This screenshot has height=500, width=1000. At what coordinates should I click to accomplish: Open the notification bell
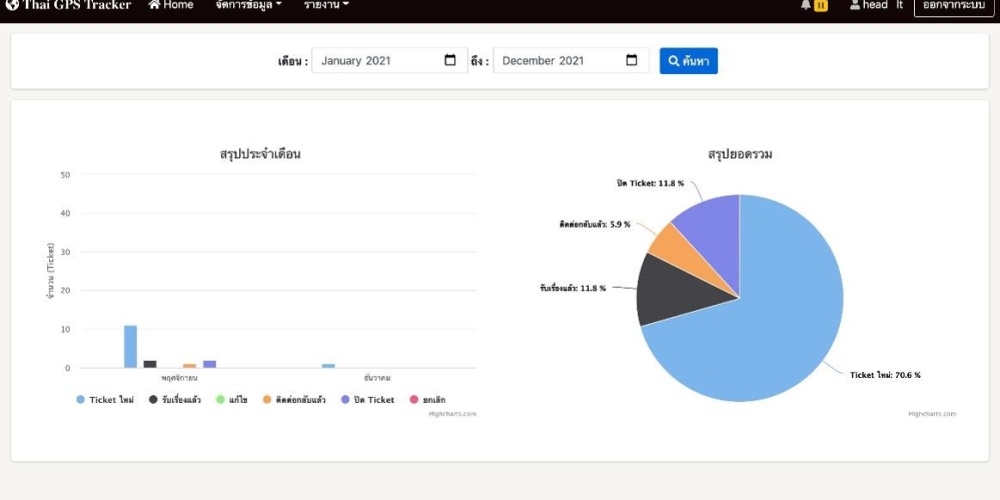pos(806,5)
